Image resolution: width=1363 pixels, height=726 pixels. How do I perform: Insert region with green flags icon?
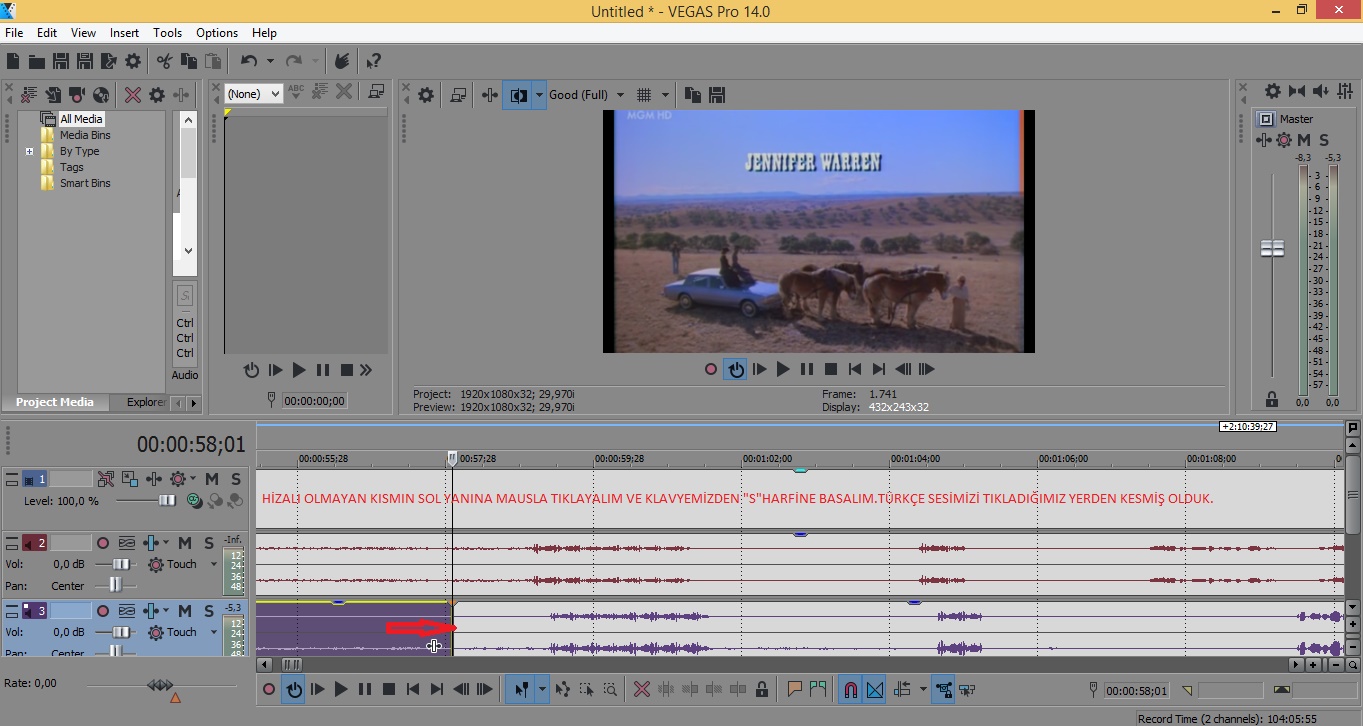coord(818,689)
